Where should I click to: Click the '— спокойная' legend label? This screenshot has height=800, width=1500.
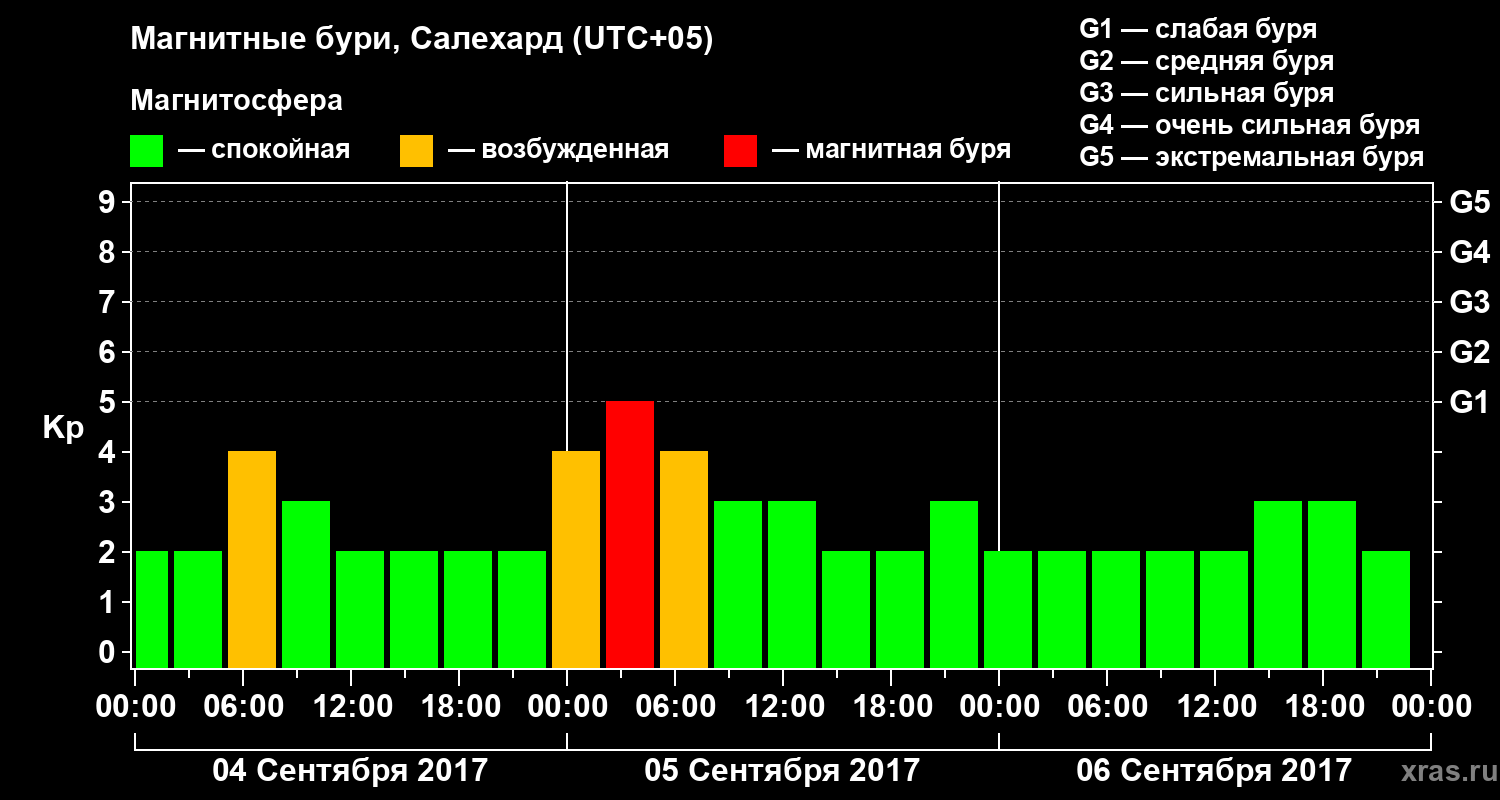coord(264,150)
